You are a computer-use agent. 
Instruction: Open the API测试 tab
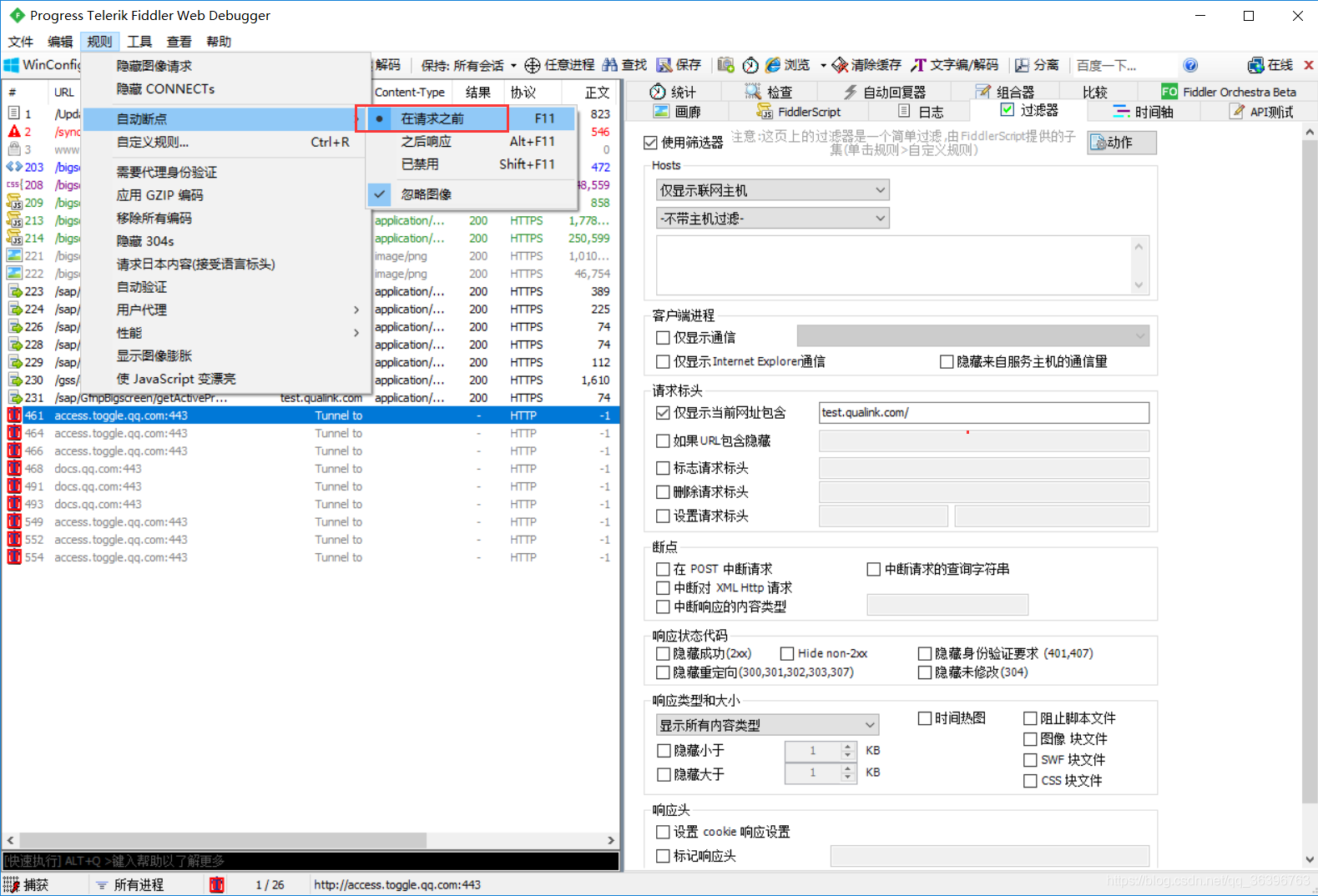tap(1261, 112)
